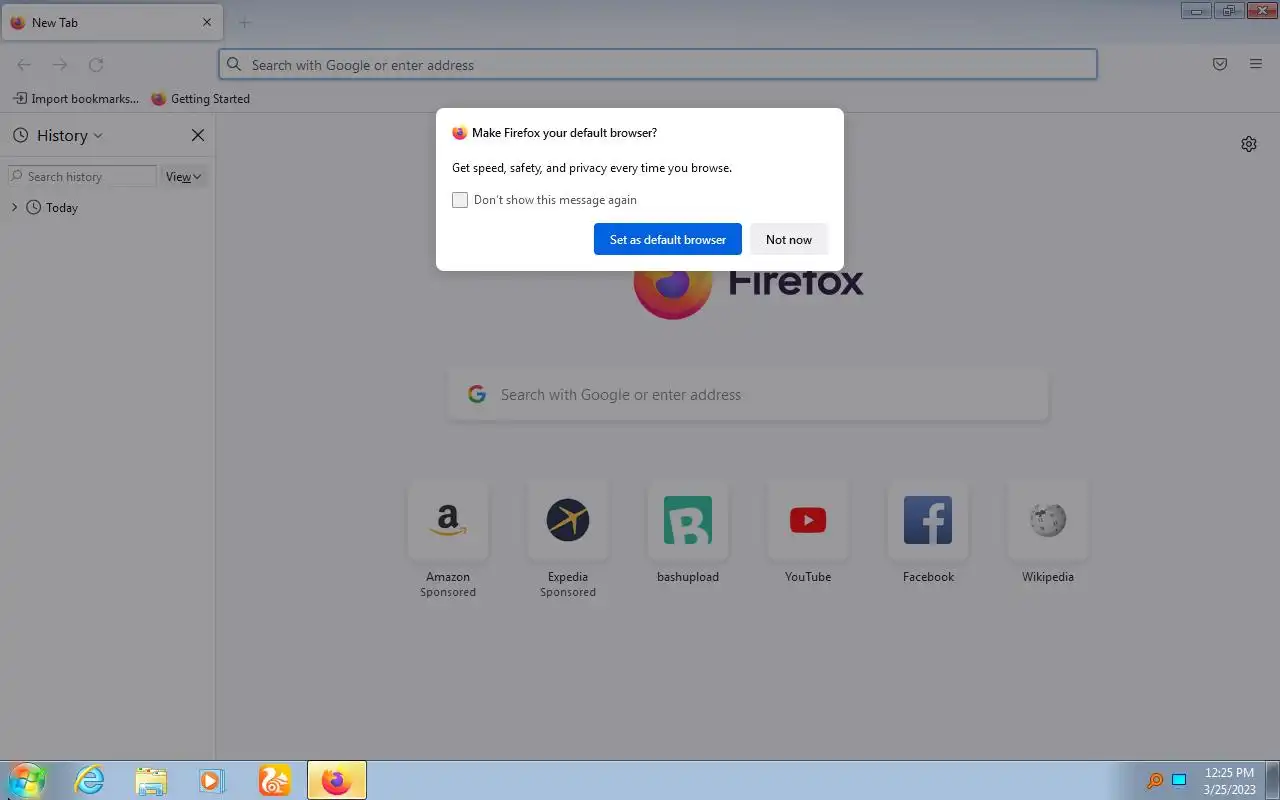Open Windows Media Player from taskbar
This screenshot has width=1280, height=800.
(212, 780)
